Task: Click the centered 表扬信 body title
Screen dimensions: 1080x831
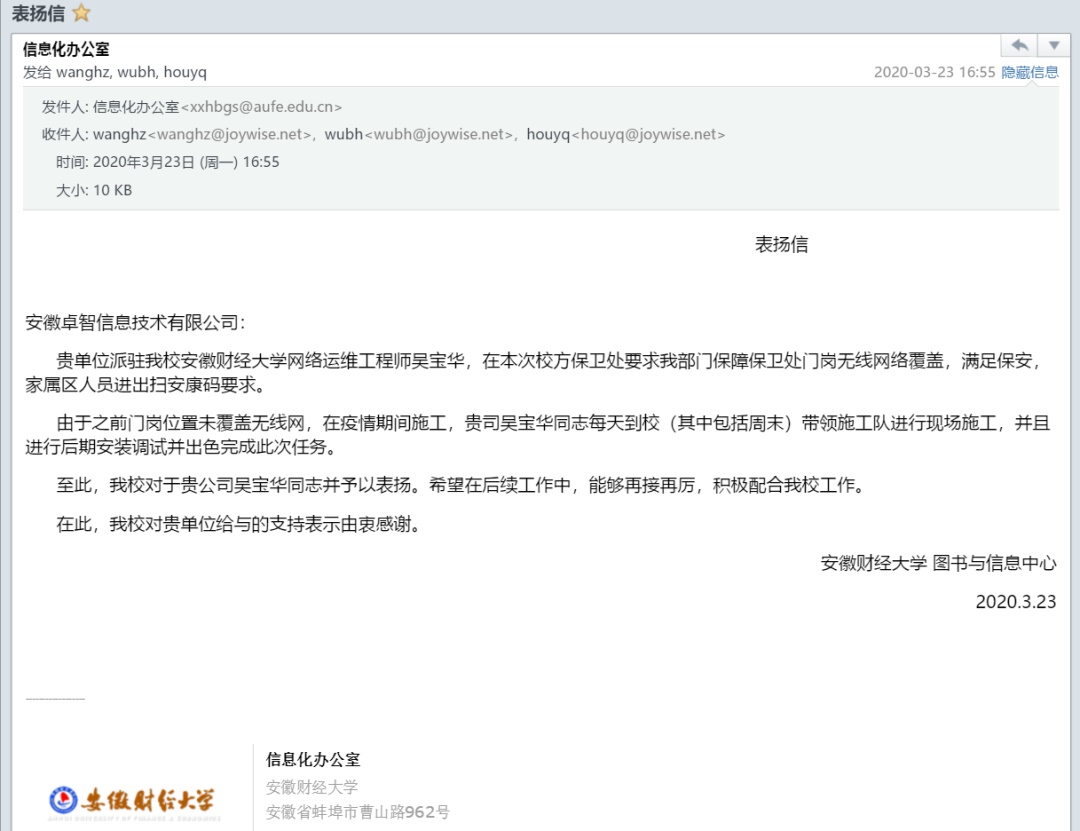Action: click(781, 244)
